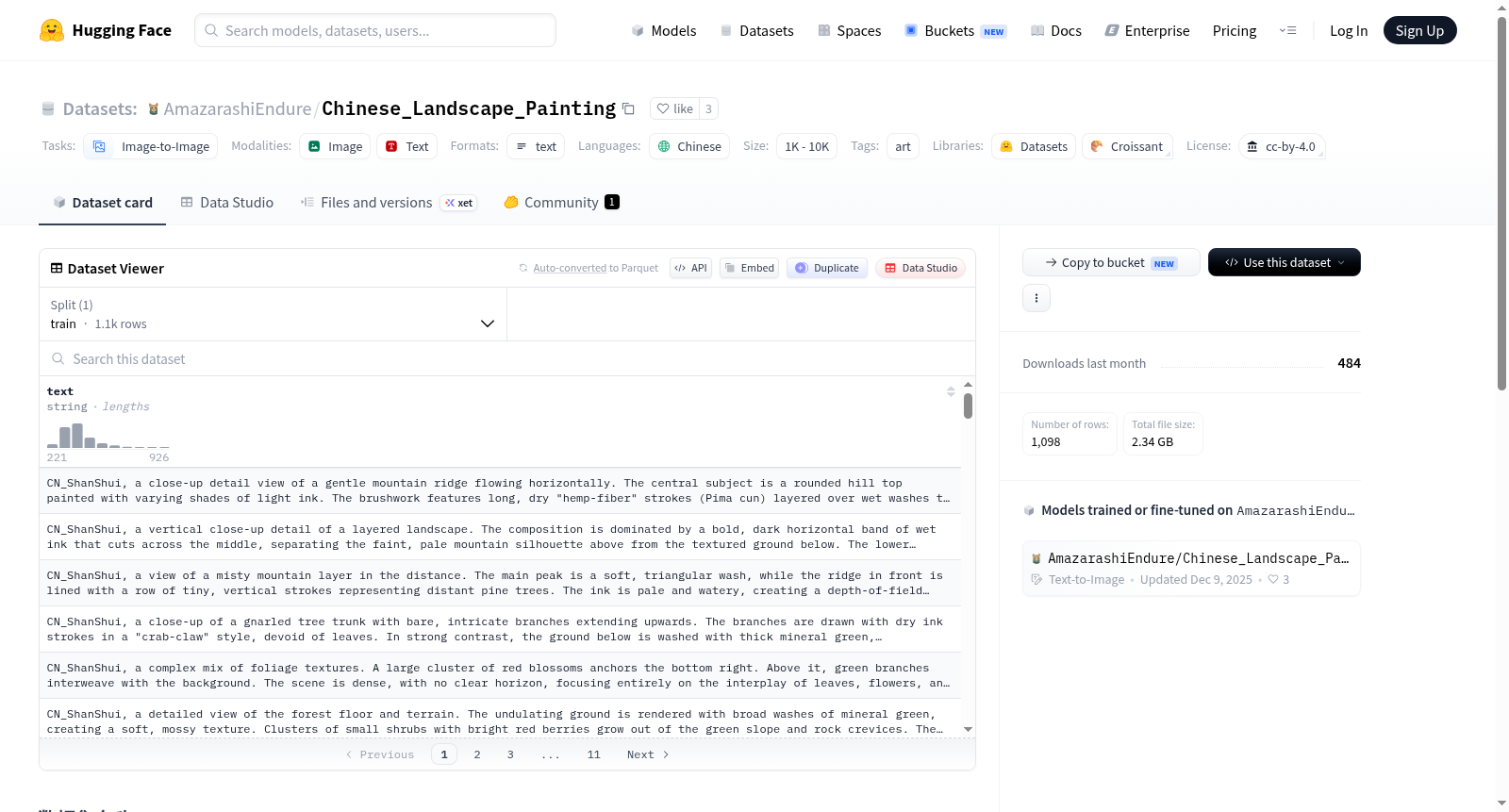Click the text lengths histogram

click(x=108, y=436)
